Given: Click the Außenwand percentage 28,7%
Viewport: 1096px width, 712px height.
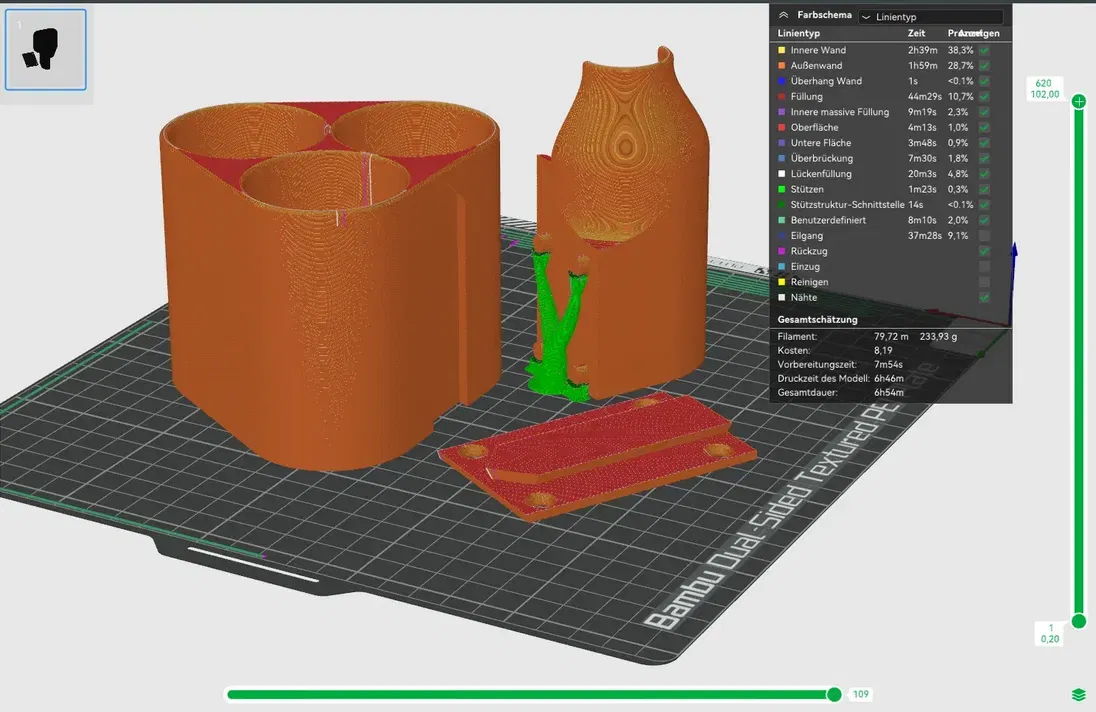Looking at the screenshot, I should tap(960, 66).
